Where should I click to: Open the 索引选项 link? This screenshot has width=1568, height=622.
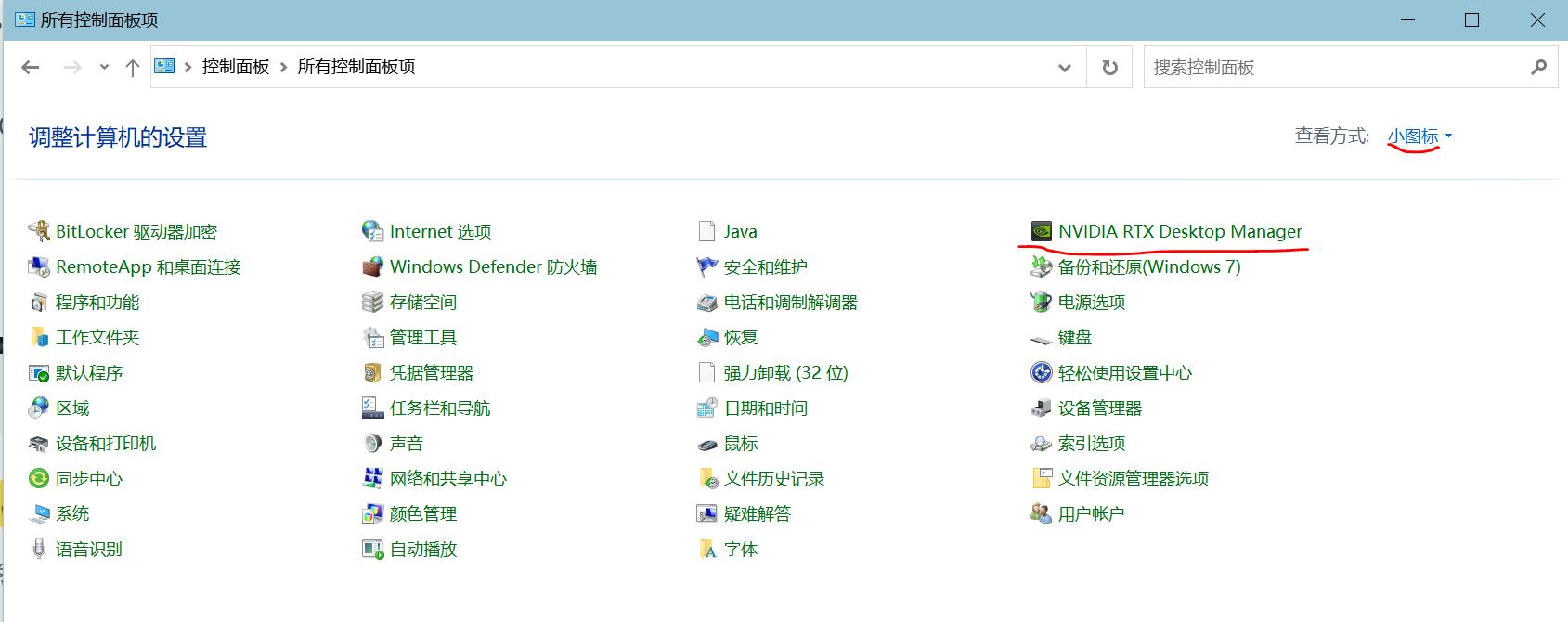[x=1092, y=443]
